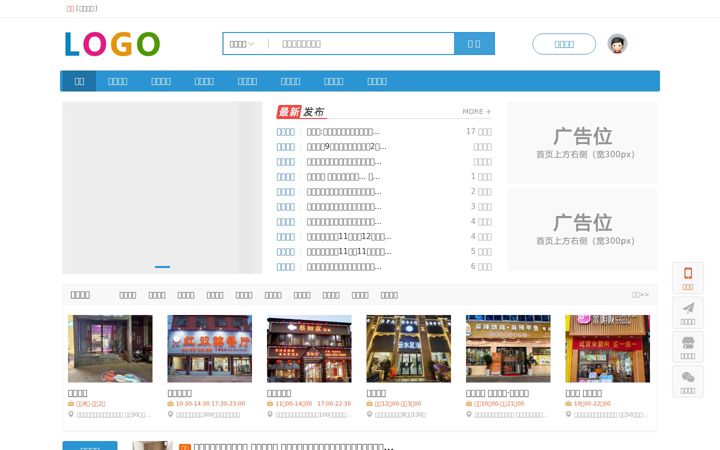Click the hours icon beside 10:00-21:00 hours

pyautogui.click(x=469, y=404)
